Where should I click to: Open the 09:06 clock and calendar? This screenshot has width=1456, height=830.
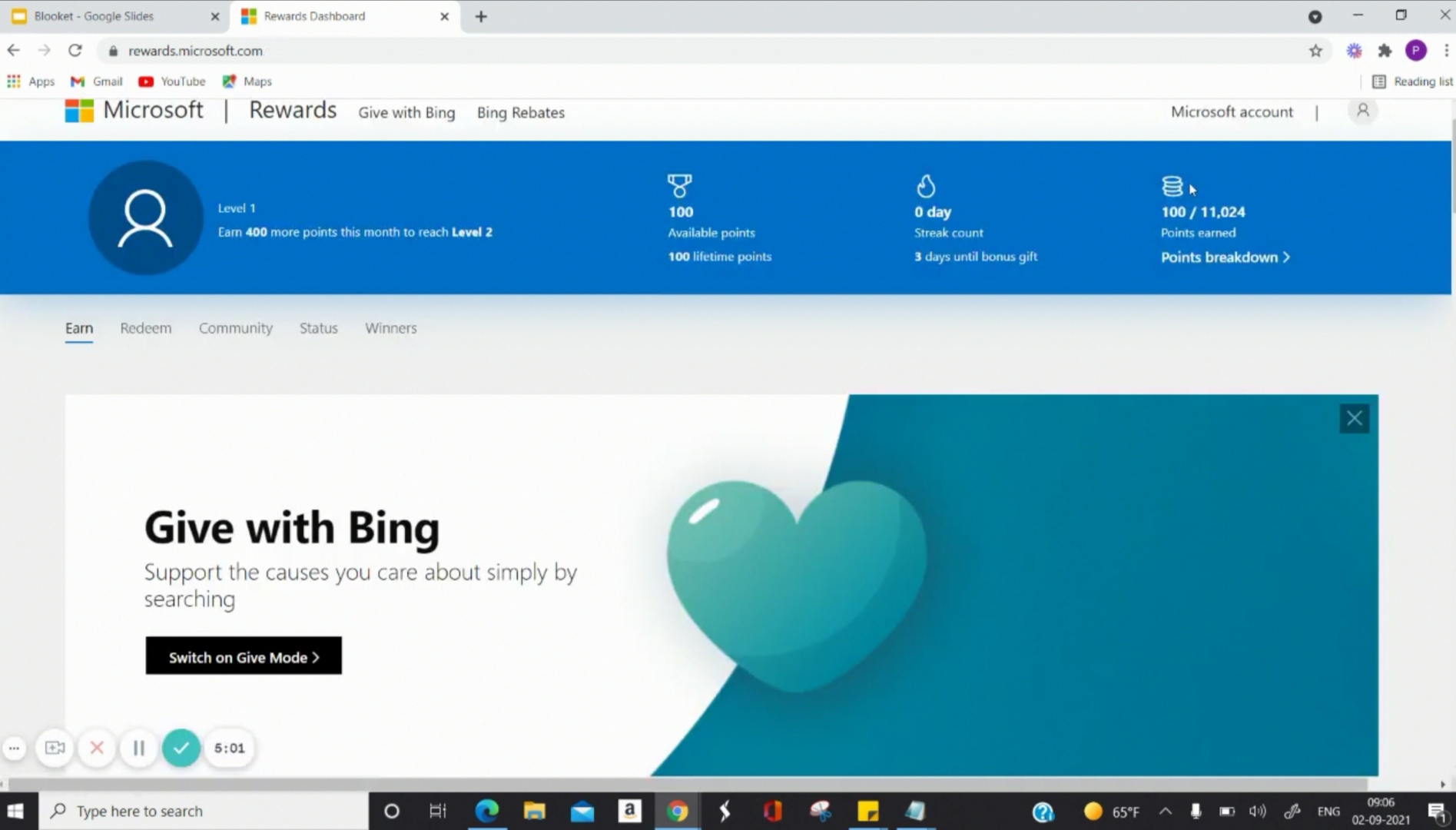[1381, 812]
